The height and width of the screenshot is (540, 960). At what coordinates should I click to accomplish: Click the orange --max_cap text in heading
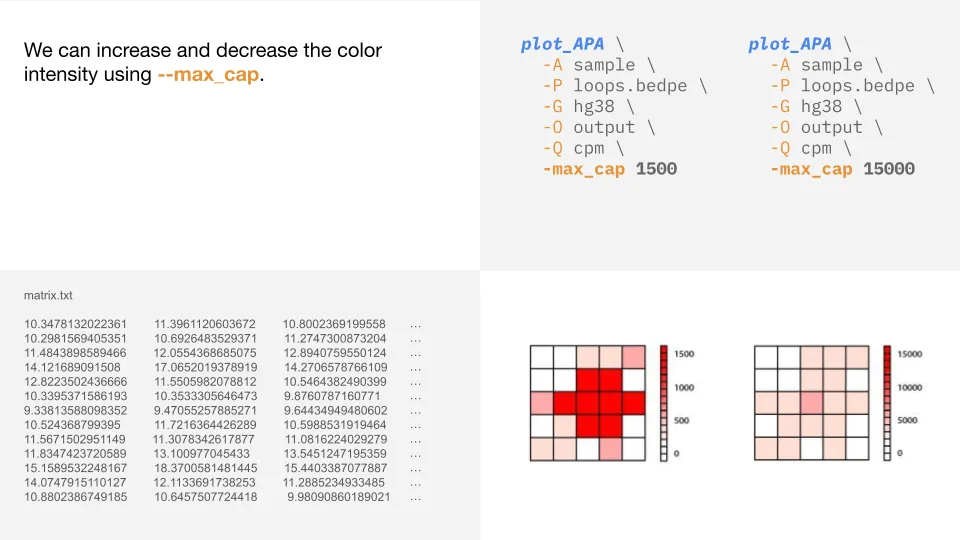click(x=208, y=74)
